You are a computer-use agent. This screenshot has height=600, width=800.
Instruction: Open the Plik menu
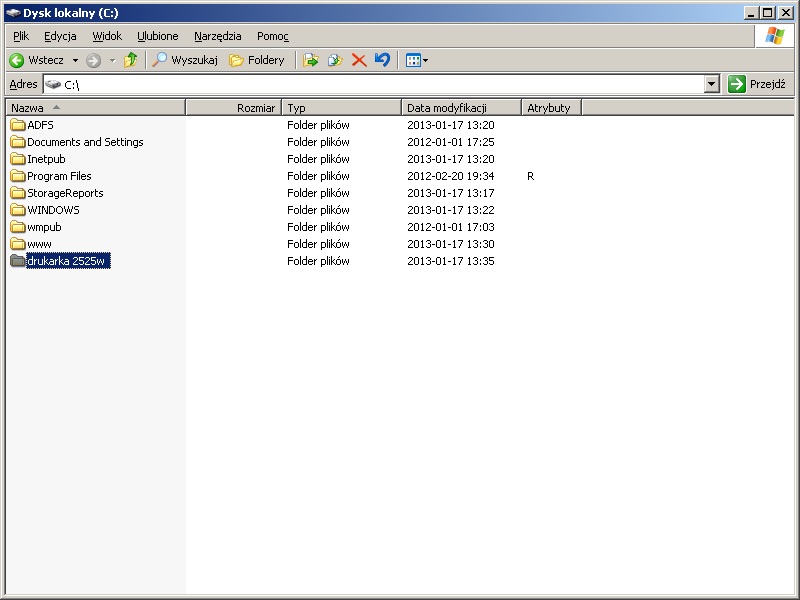pos(21,36)
